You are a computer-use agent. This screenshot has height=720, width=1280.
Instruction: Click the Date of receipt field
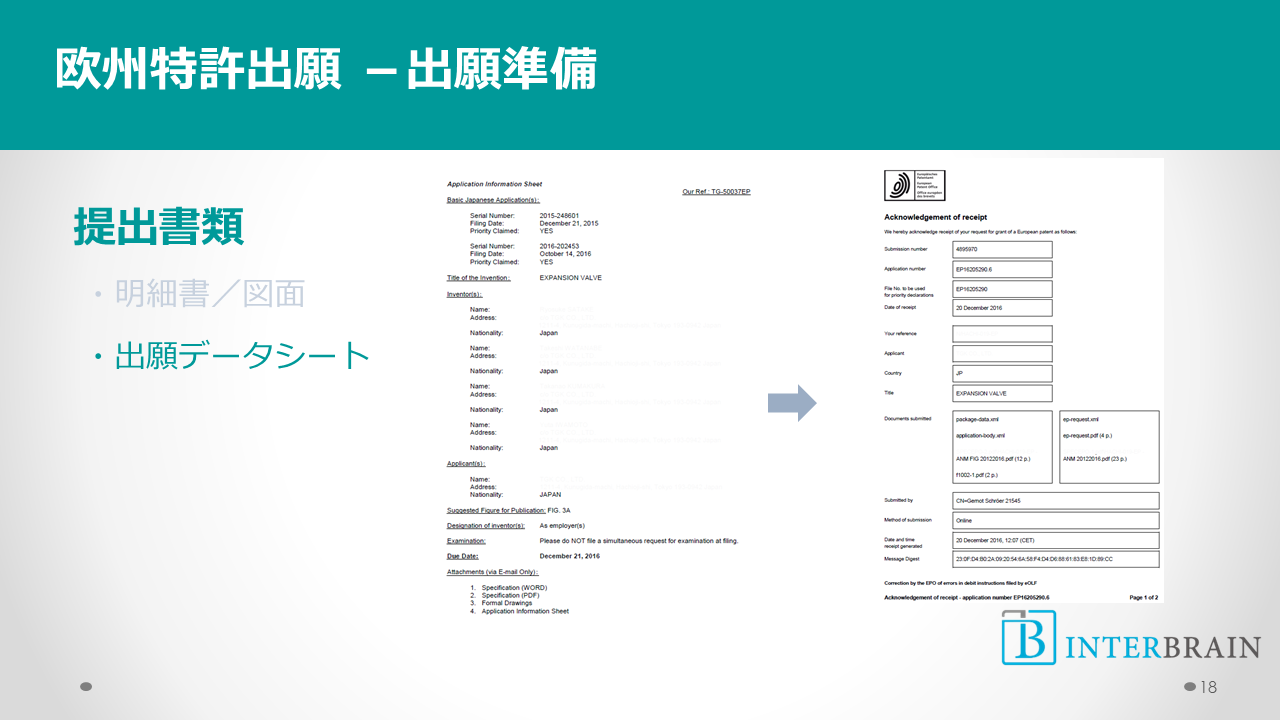pyautogui.click(x=1001, y=308)
